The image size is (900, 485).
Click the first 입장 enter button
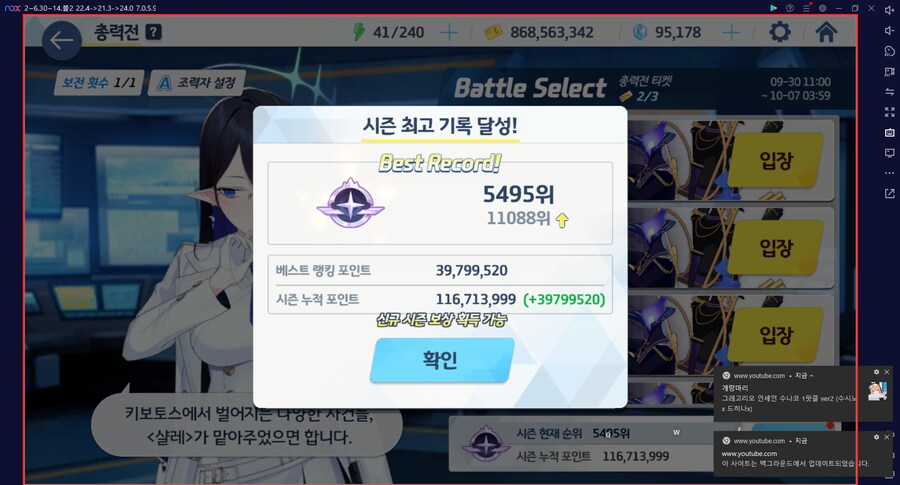[775, 160]
